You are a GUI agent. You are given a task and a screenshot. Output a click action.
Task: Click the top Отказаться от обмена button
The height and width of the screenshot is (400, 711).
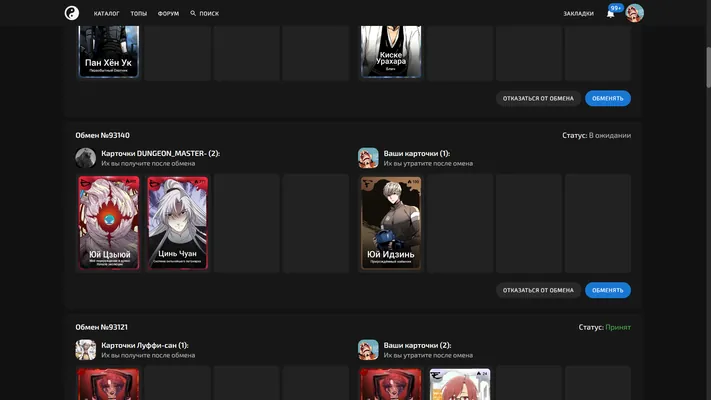click(x=538, y=98)
